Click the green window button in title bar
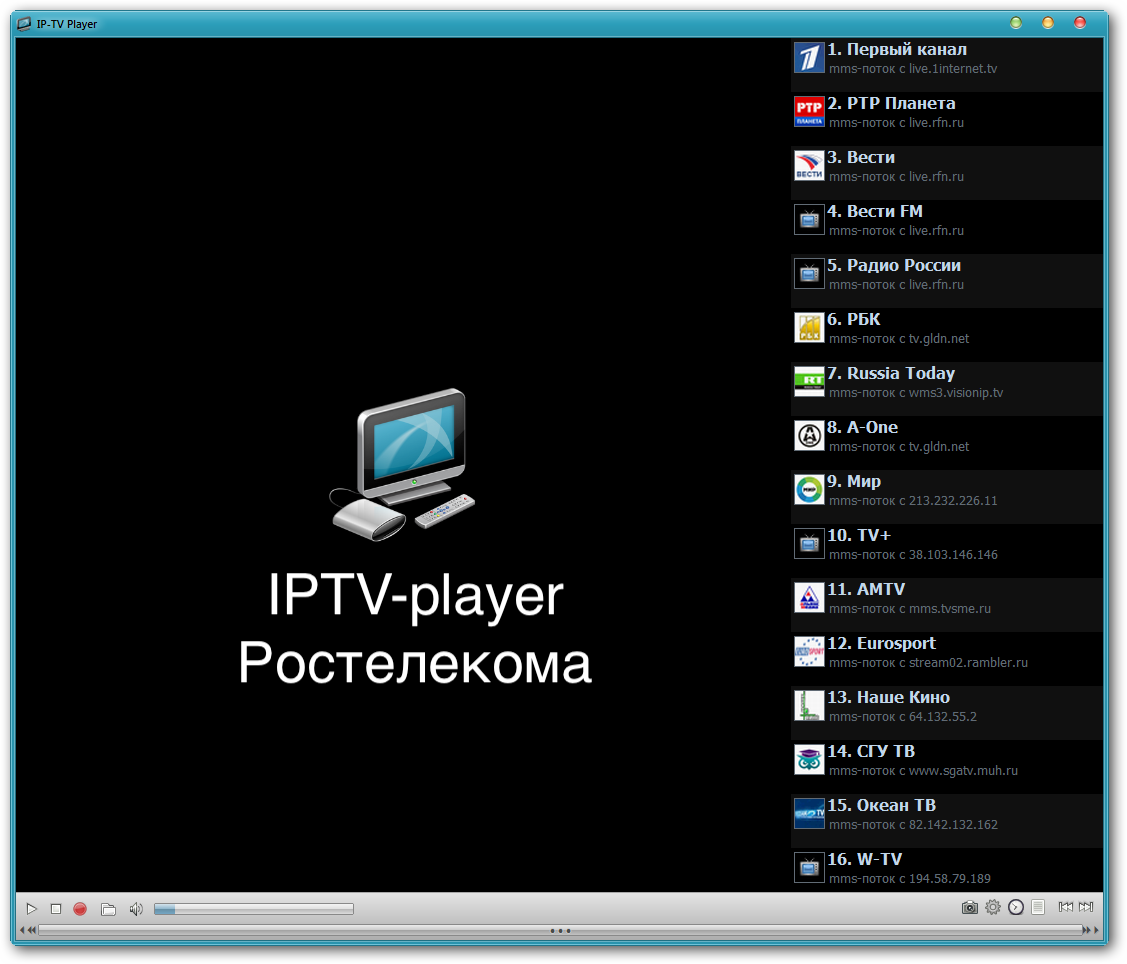1127x964 pixels. [1016, 23]
